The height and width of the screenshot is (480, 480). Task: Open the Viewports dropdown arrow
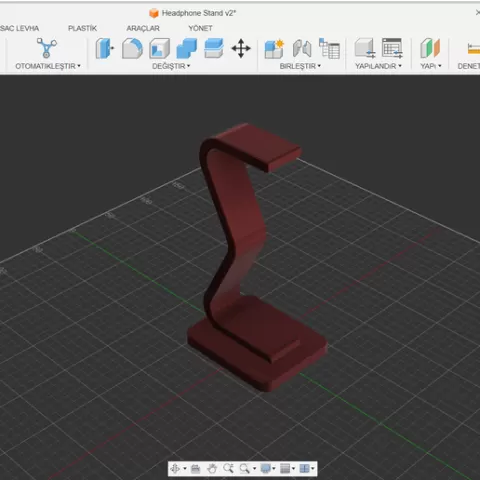tap(313, 469)
